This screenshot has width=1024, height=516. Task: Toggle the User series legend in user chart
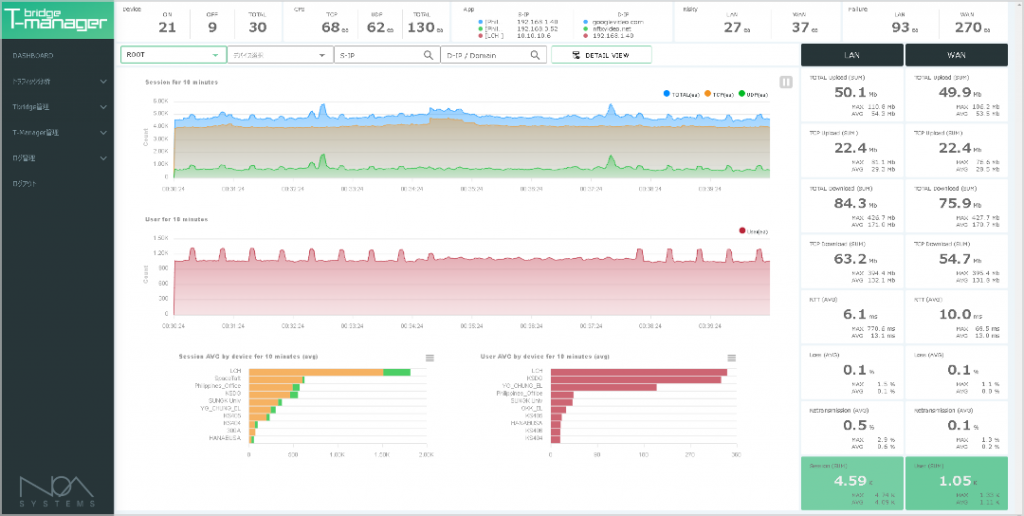(743, 231)
